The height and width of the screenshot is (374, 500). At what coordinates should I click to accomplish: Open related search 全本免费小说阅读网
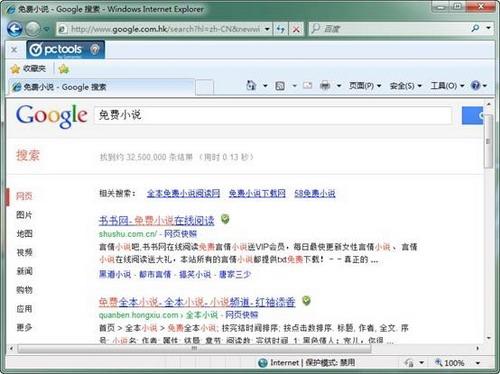(183, 193)
